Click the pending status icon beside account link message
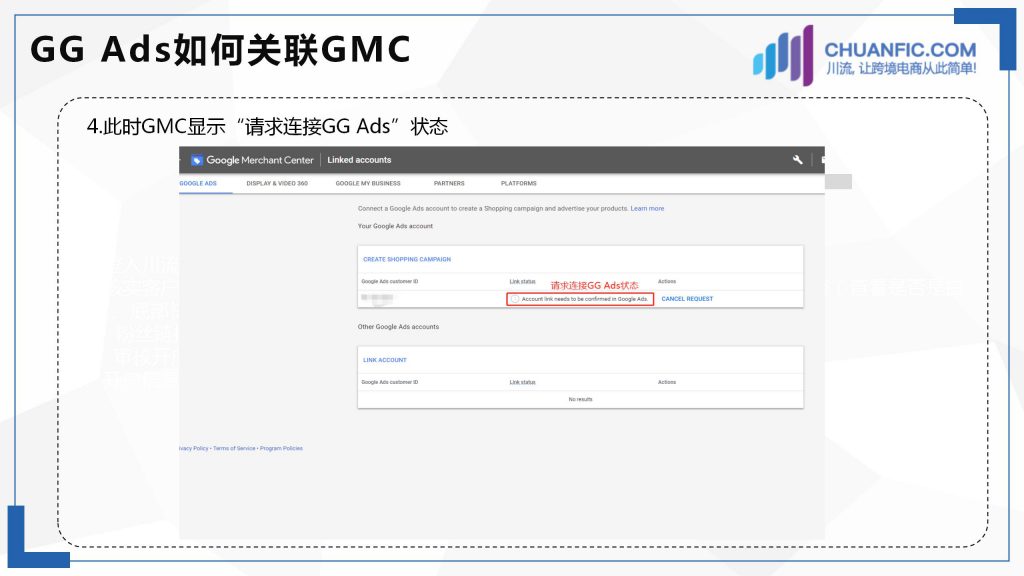The image size is (1024, 576). click(x=515, y=299)
